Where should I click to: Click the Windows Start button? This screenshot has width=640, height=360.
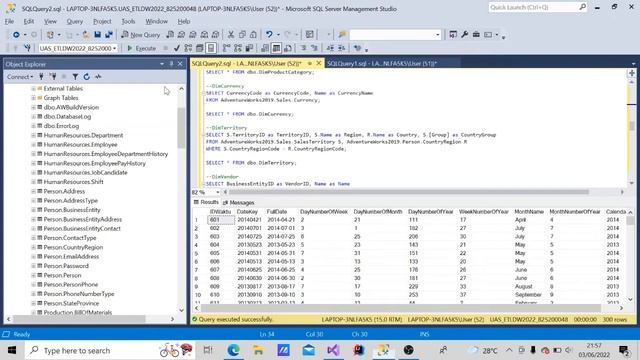click(x=12, y=350)
